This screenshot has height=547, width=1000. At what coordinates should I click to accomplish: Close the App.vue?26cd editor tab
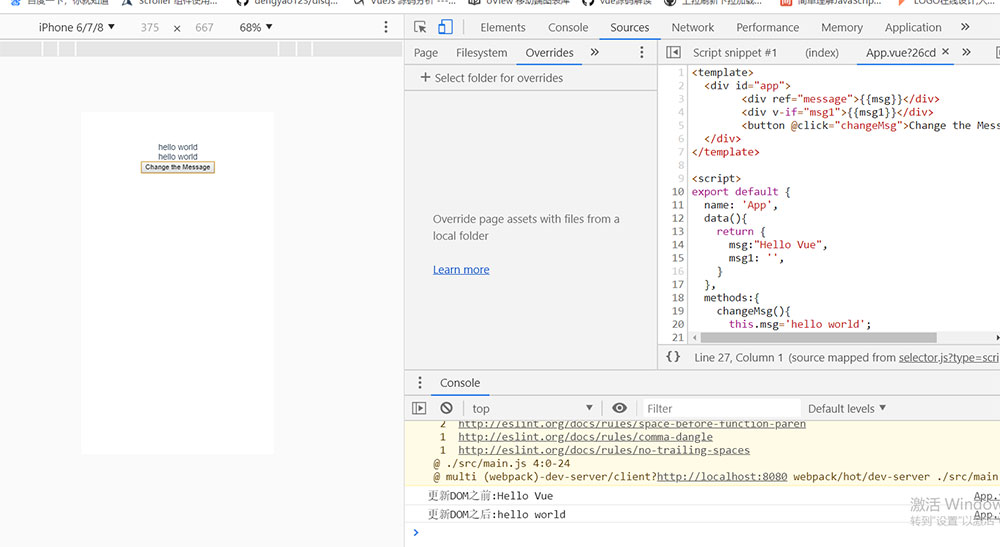click(x=945, y=52)
